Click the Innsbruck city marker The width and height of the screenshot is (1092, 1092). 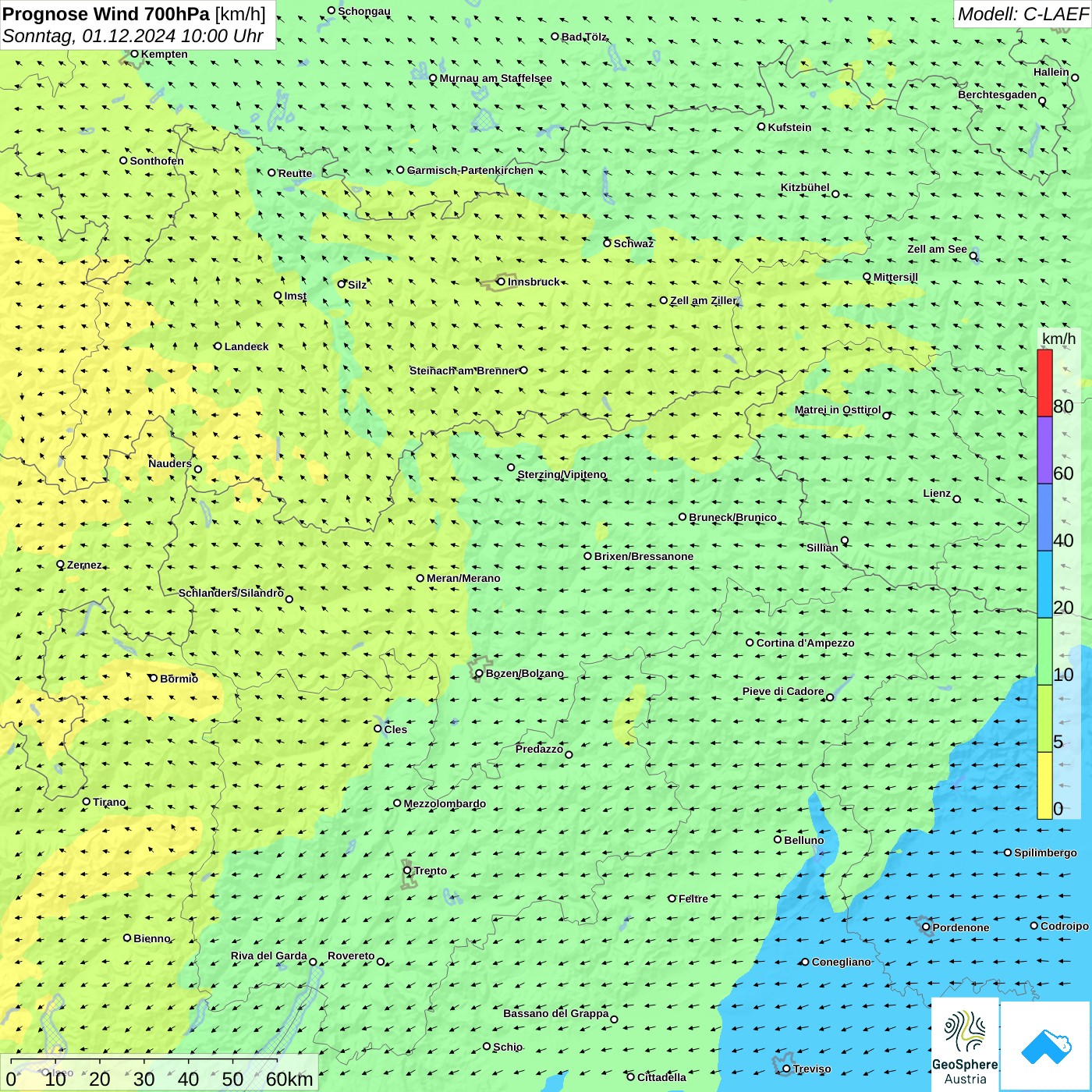click(x=501, y=282)
